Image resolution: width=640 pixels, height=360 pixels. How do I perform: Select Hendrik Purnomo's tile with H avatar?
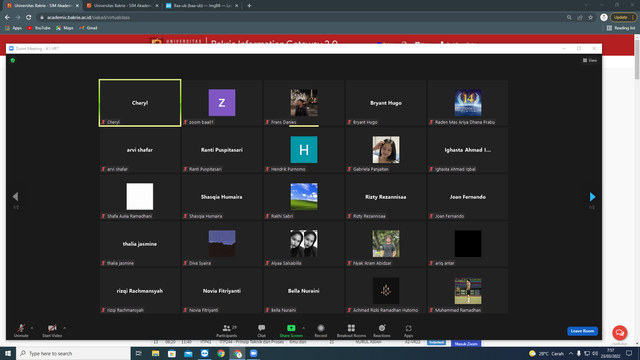tap(304, 150)
